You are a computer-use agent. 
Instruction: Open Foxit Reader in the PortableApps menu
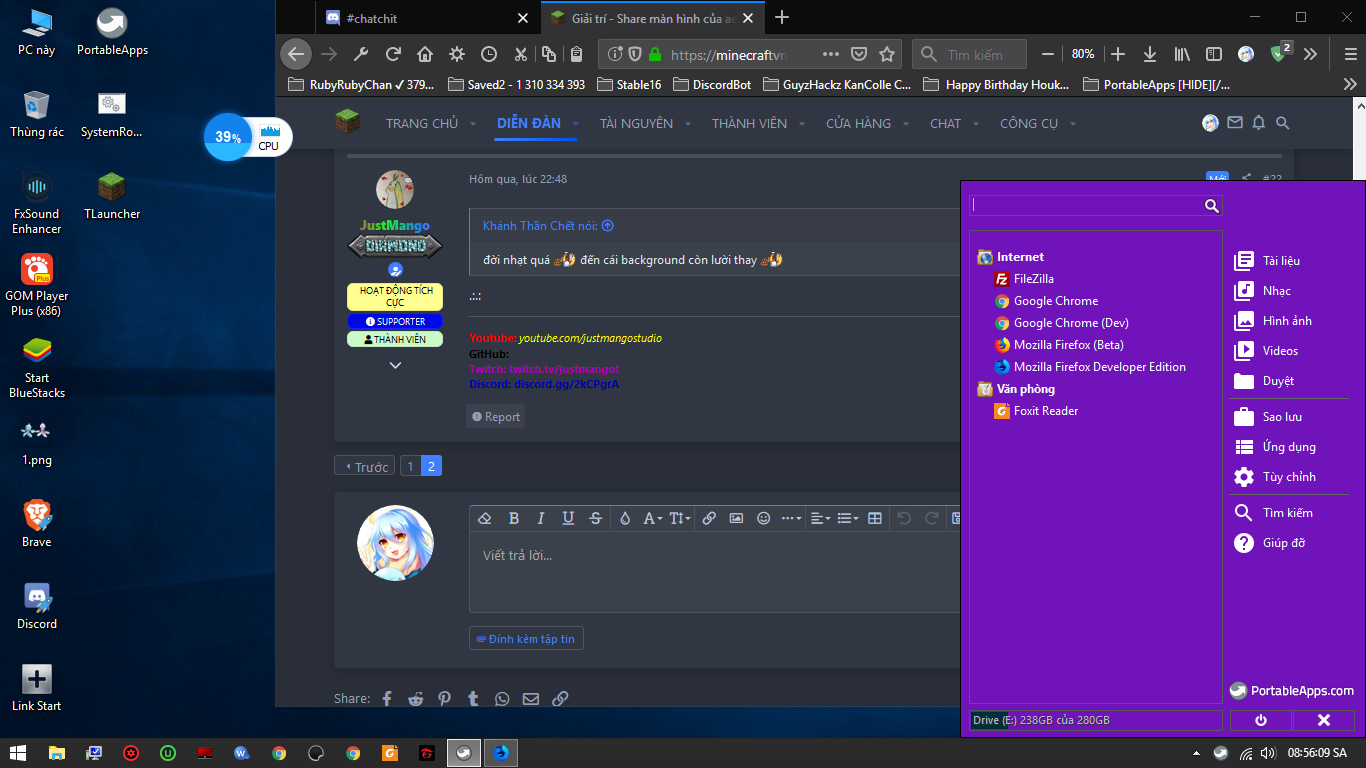point(1036,411)
